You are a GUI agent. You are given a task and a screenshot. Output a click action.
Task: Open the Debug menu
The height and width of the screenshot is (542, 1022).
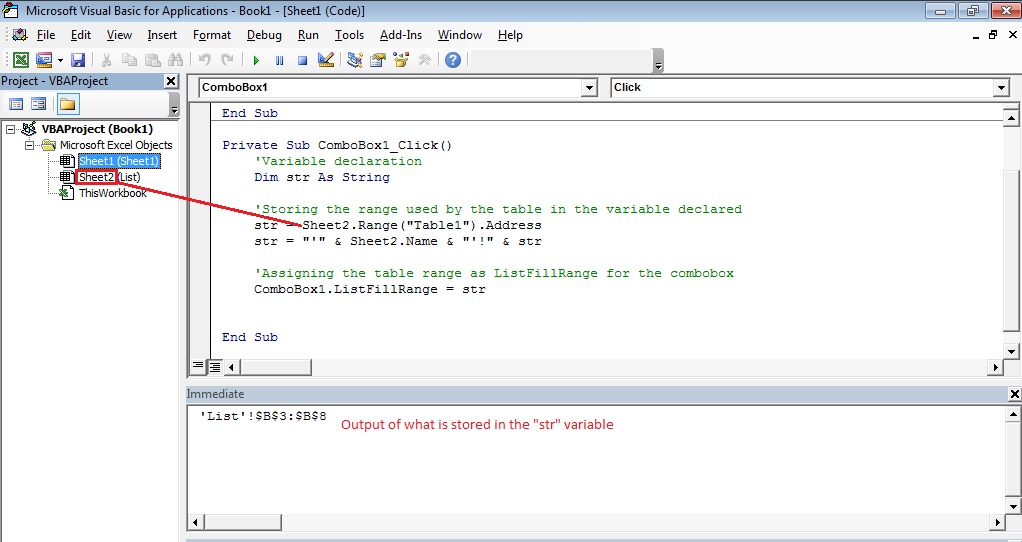pos(264,35)
